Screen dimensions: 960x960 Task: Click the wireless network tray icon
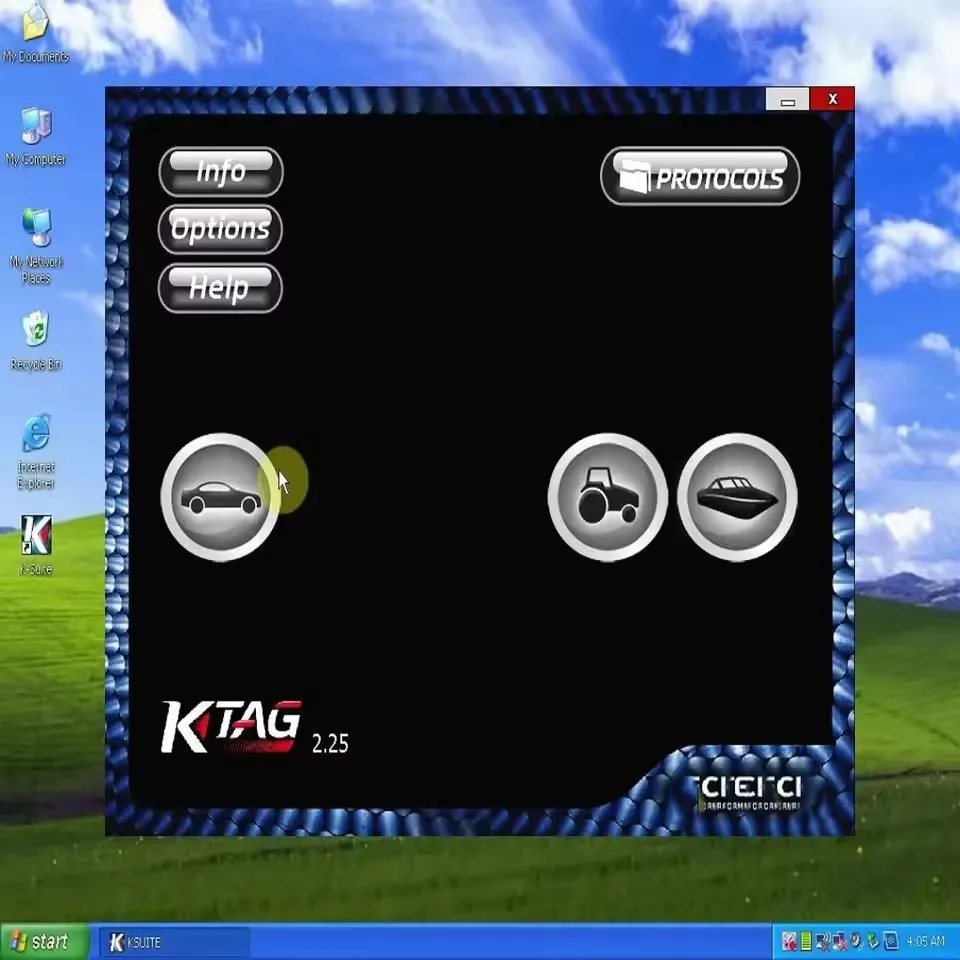pyautogui.click(x=823, y=941)
